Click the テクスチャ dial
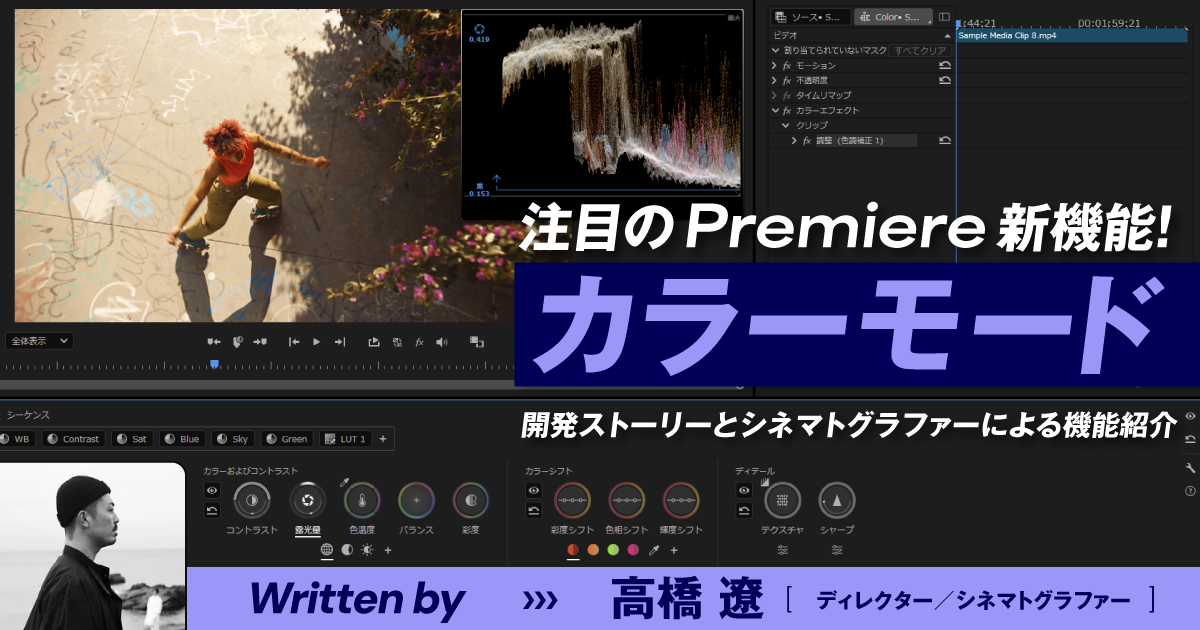The width and height of the screenshot is (1200, 630). pos(782,500)
